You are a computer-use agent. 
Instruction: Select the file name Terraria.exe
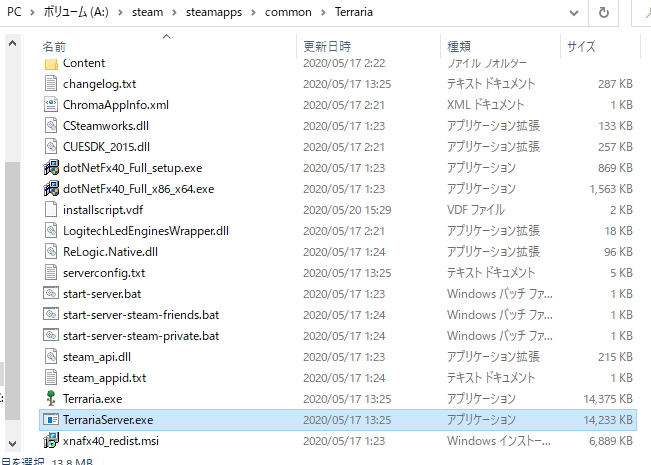(x=93, y=399)
